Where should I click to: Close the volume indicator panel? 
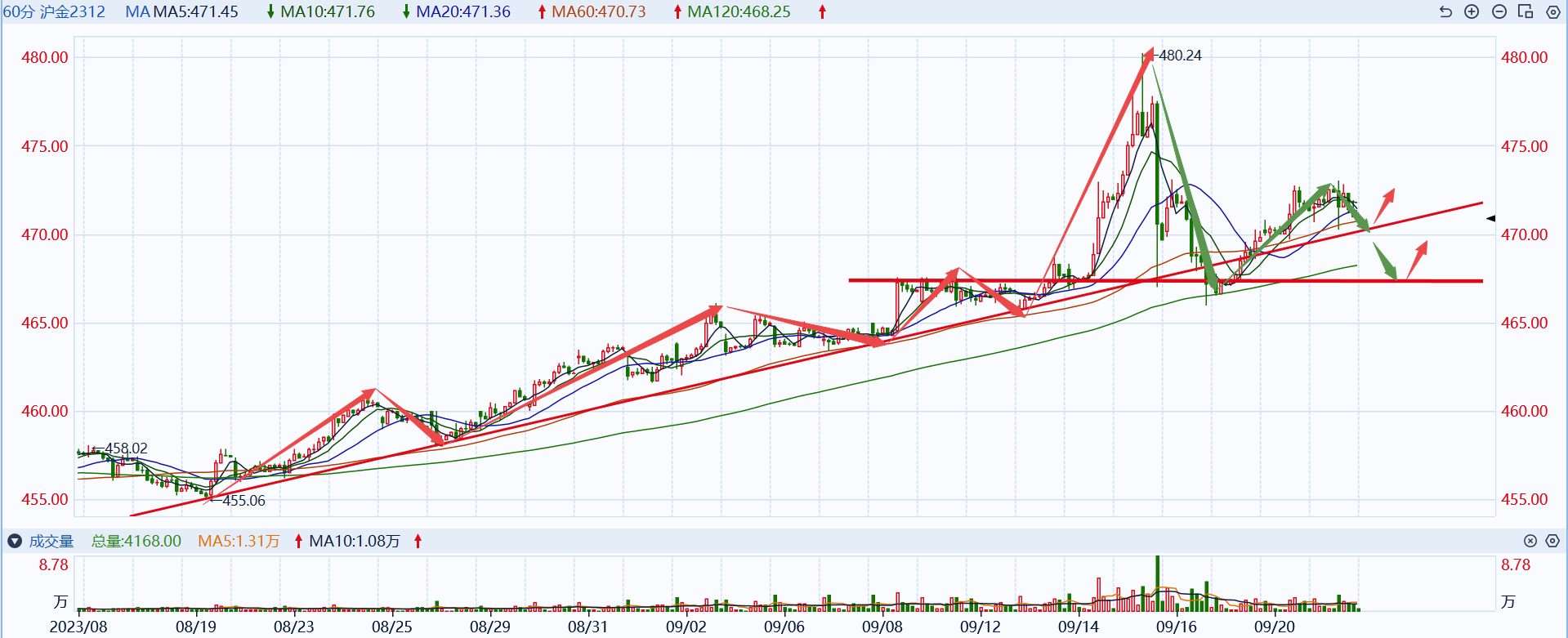coord(1530,541)
